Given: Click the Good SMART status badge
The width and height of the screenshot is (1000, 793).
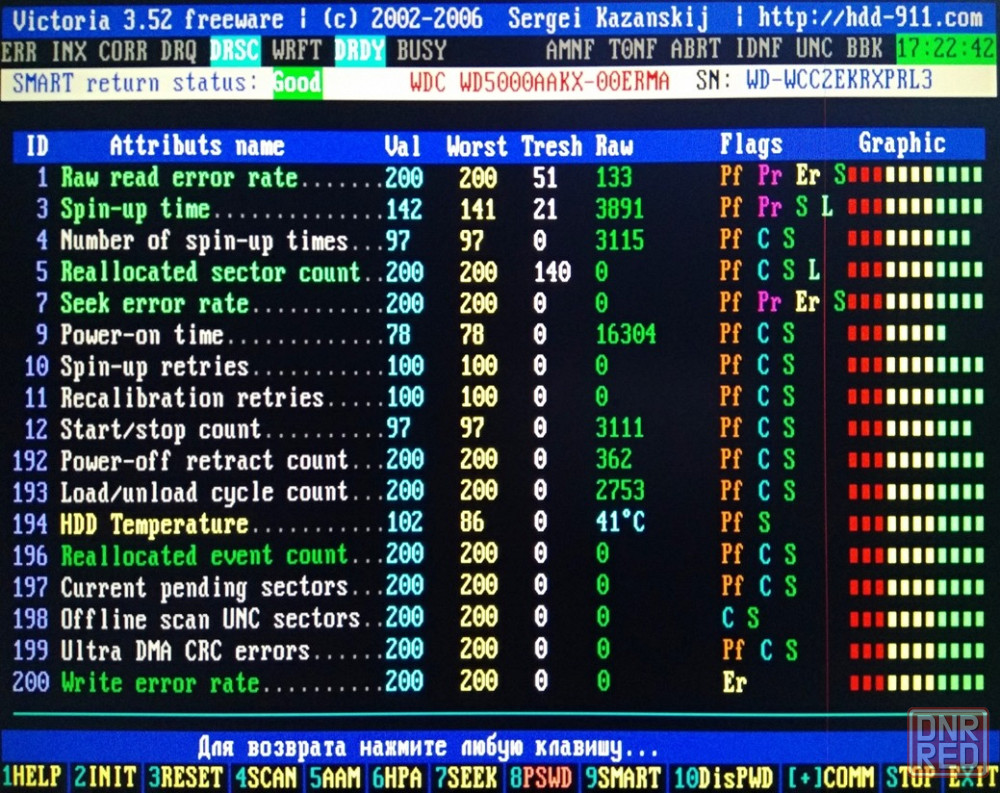Looking at the screenshot, I should (296, 82).
